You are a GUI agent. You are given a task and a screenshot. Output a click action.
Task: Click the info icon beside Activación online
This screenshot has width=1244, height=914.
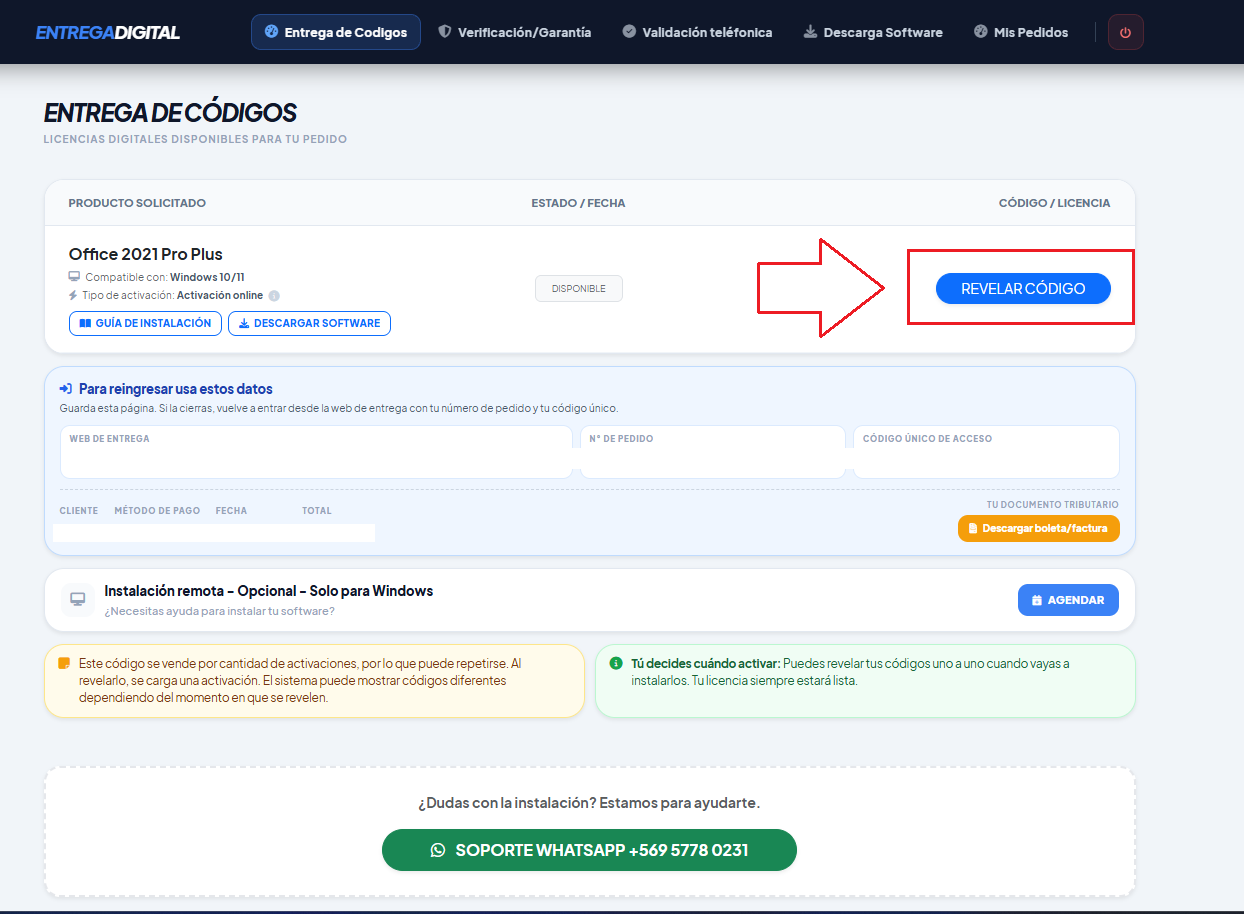click(274, 296)
